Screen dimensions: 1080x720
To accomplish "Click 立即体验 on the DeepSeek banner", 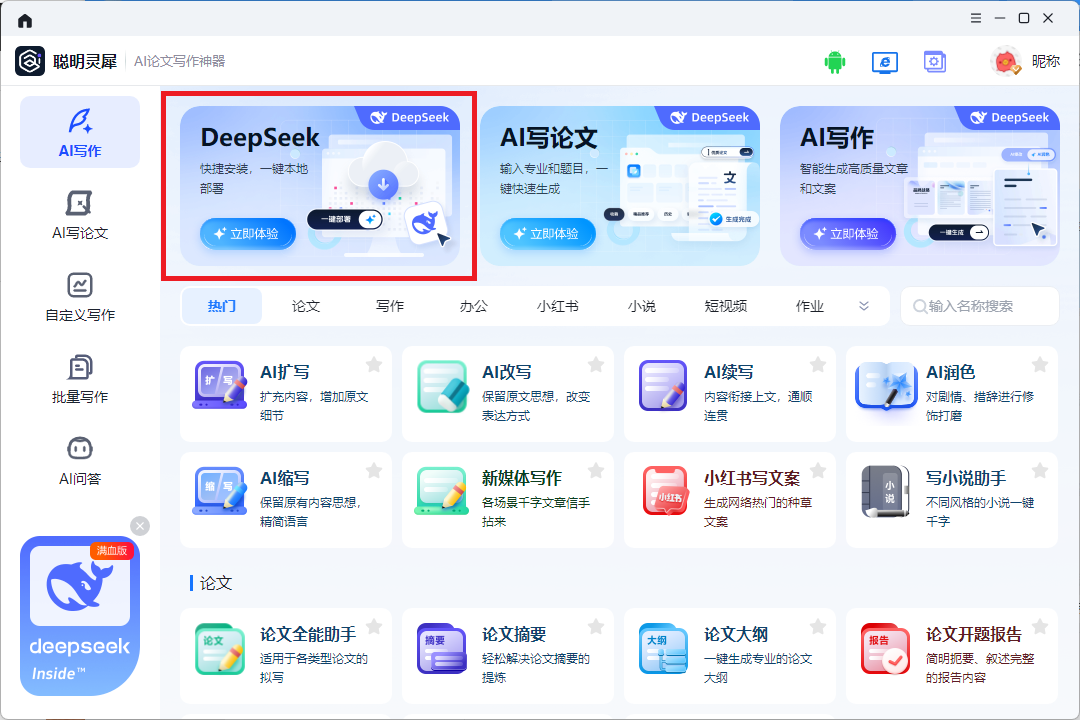I will pyautogui.click(x=248, y=234).
